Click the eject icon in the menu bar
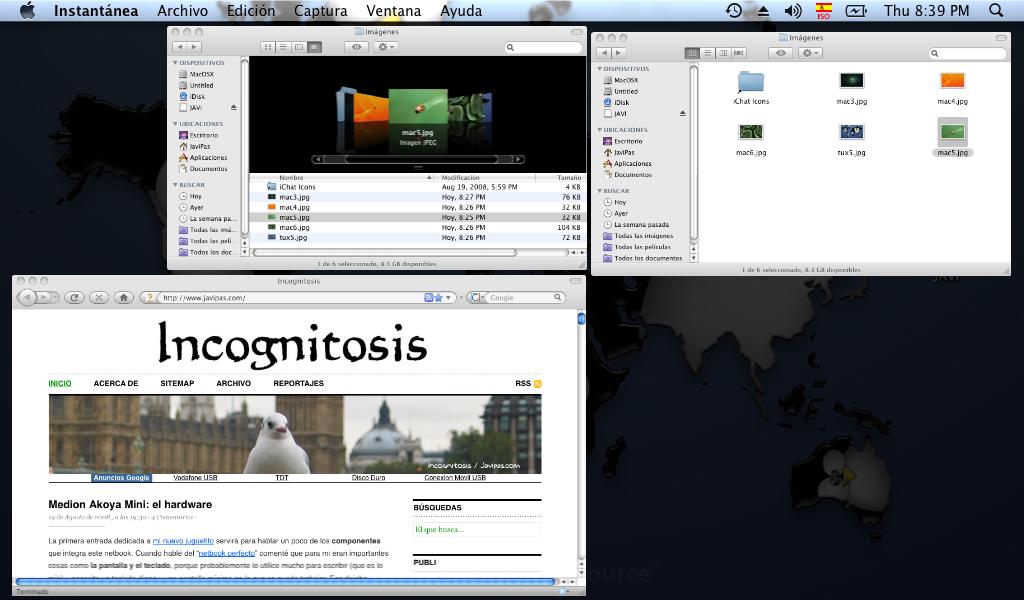The height and width of the screenshot is (600, 1024). pos(763,11)
